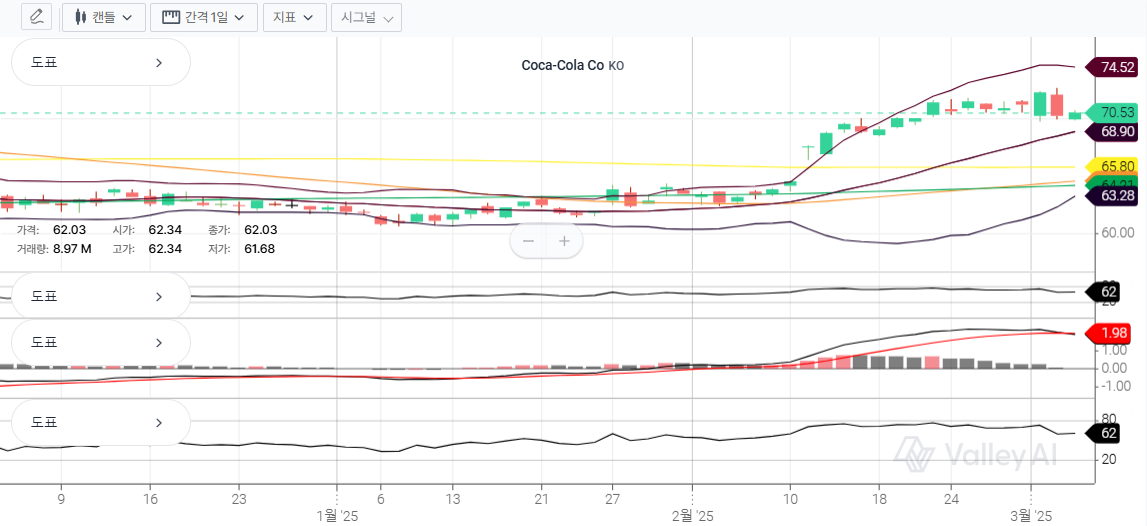Click the 2월 '25 date axis label

[x=692, y=515]
